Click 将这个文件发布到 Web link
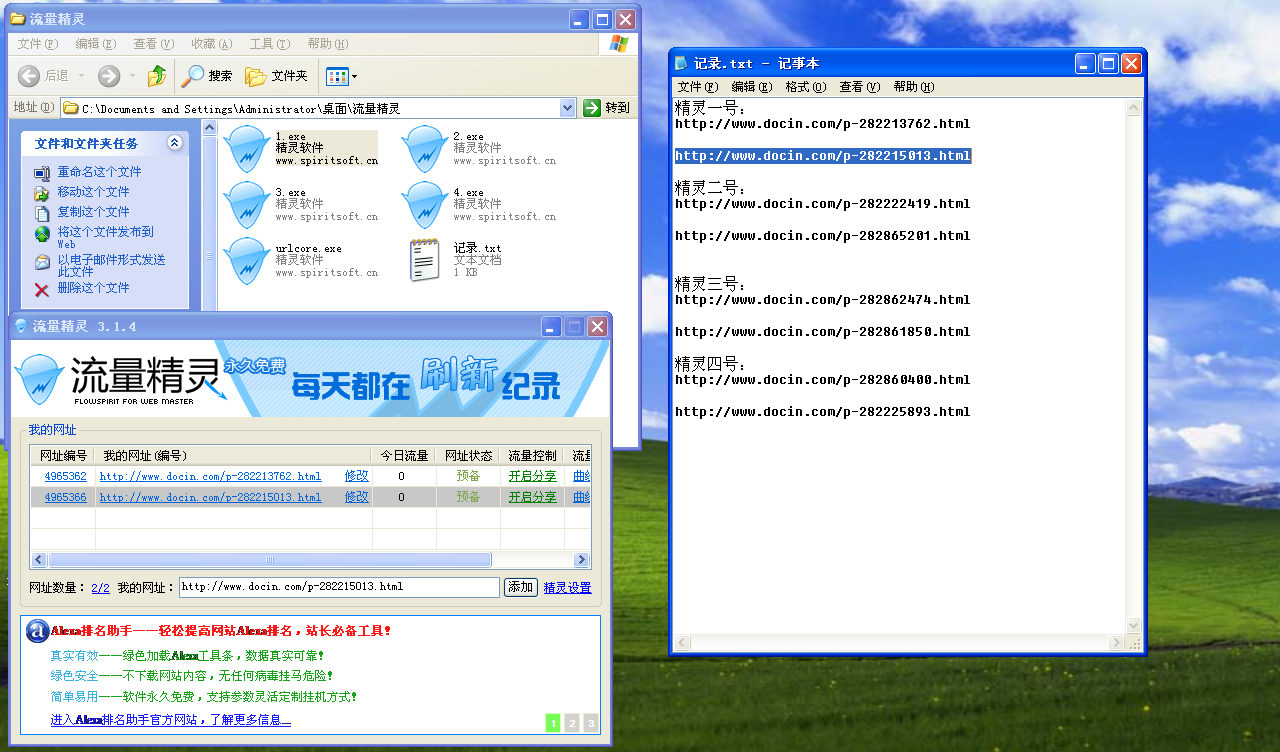 pos(105,237)
